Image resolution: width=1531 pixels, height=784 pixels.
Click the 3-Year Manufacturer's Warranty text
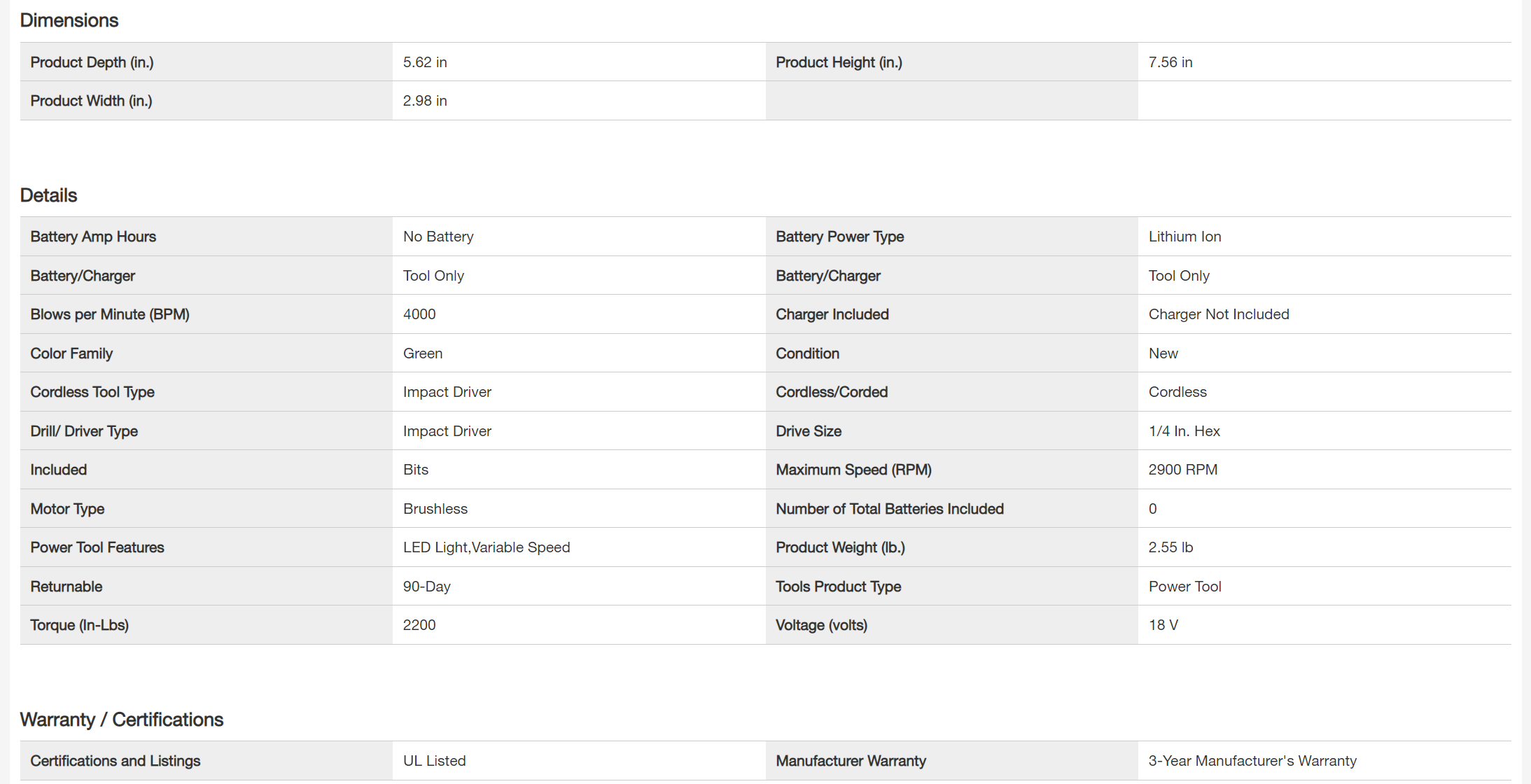pos(1252,761)
